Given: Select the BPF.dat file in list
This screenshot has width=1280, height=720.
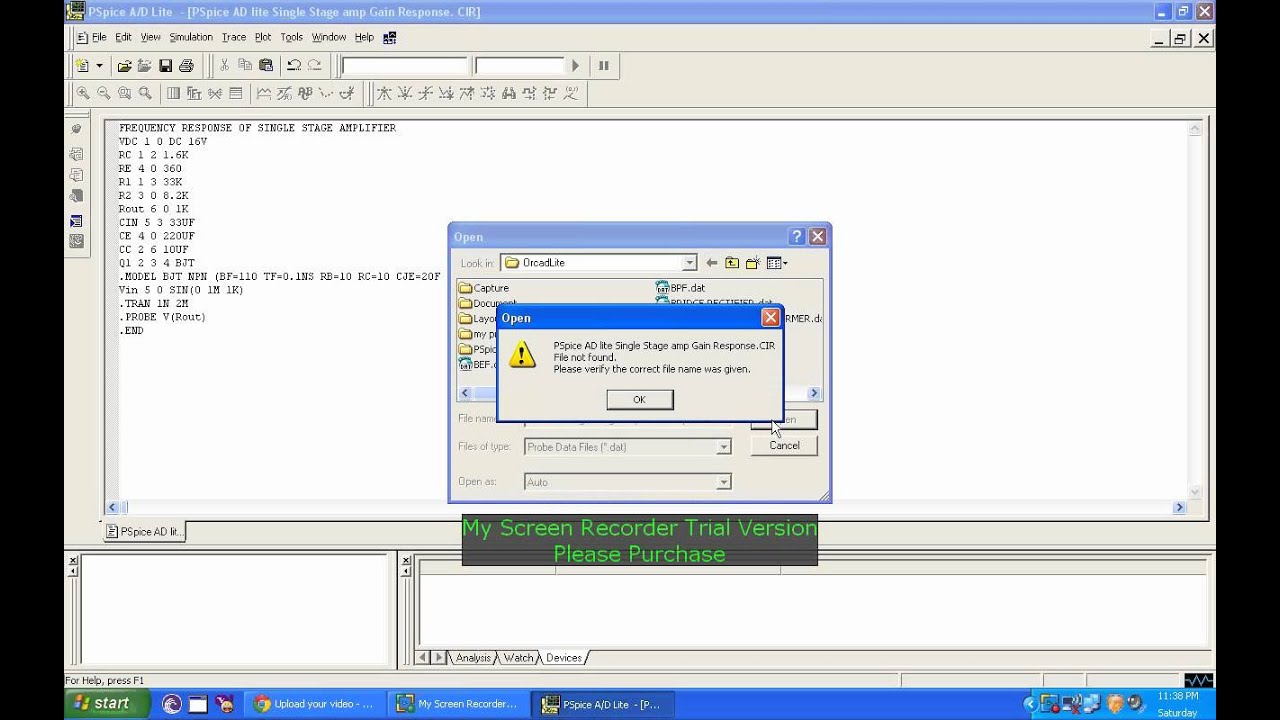Looking at the screenshot, I should [x=680, y=288].
